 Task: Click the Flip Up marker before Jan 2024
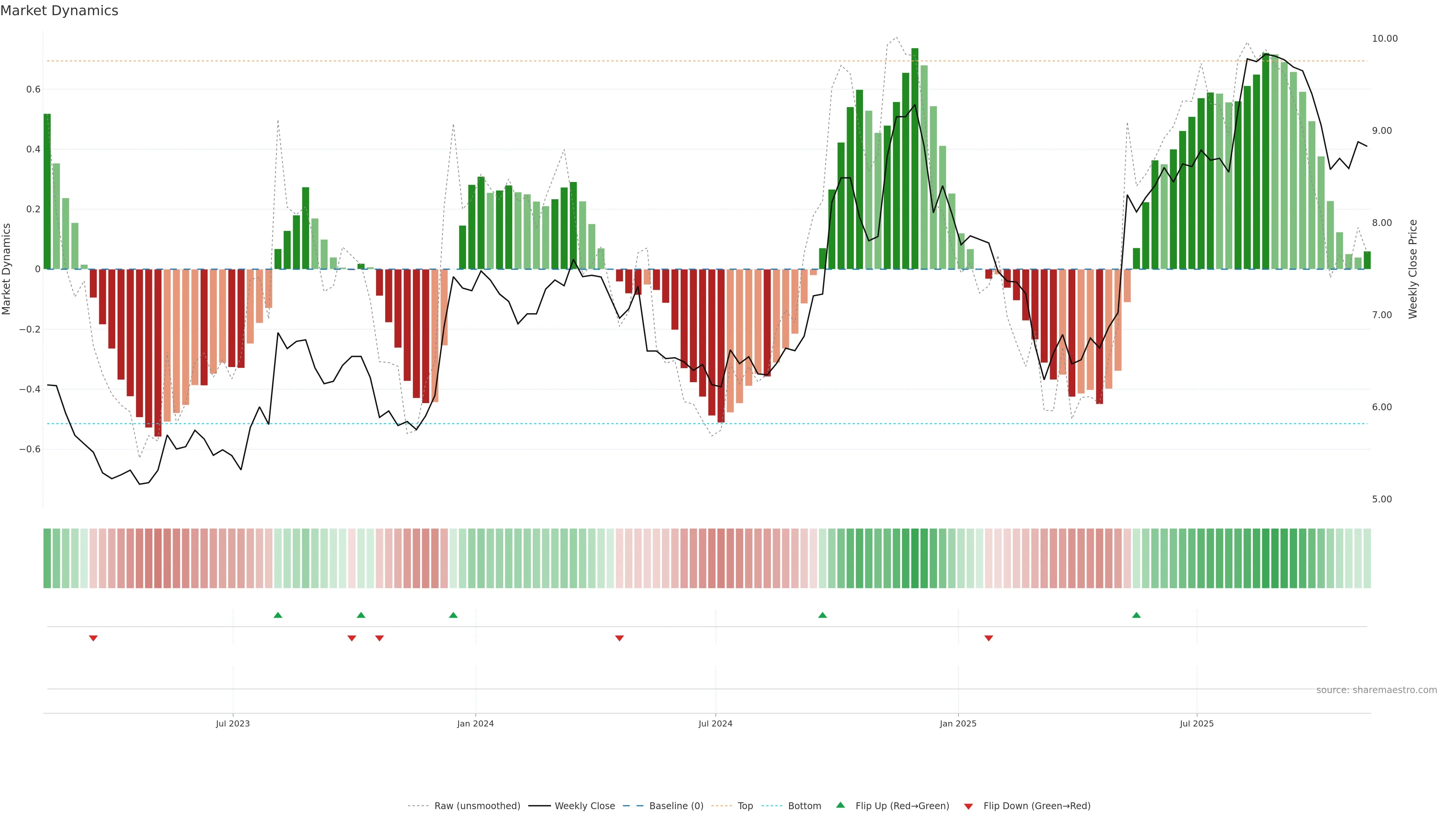453,615
